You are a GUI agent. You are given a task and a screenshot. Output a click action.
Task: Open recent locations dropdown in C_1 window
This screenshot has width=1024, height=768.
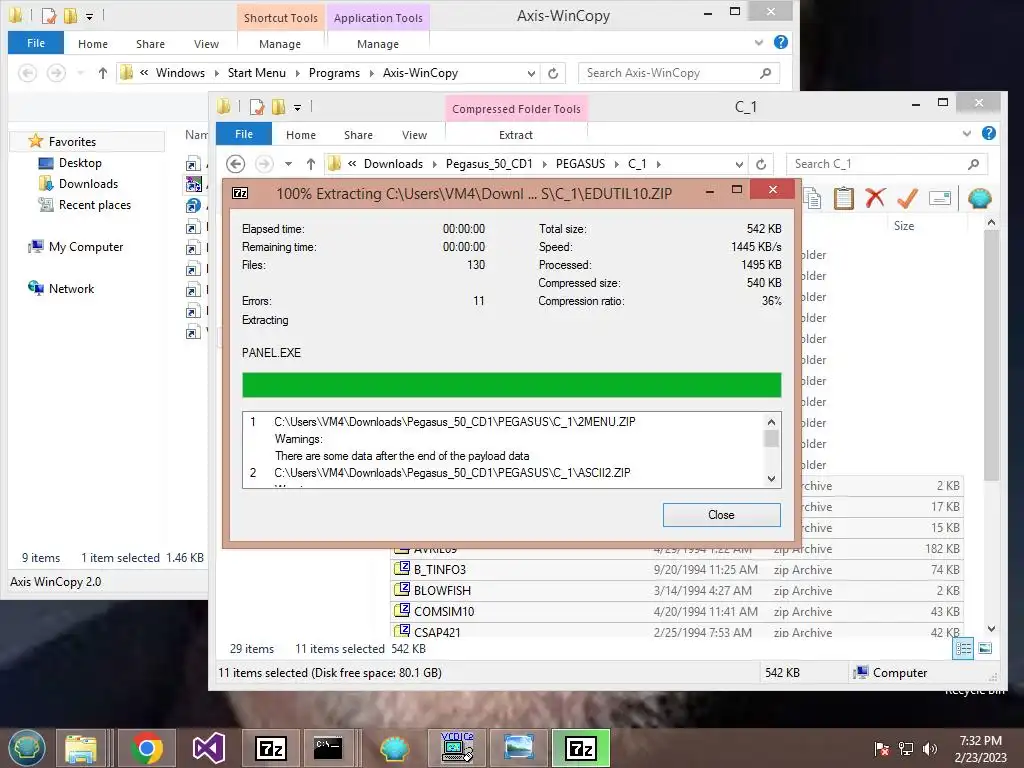(x=288, y=164)
